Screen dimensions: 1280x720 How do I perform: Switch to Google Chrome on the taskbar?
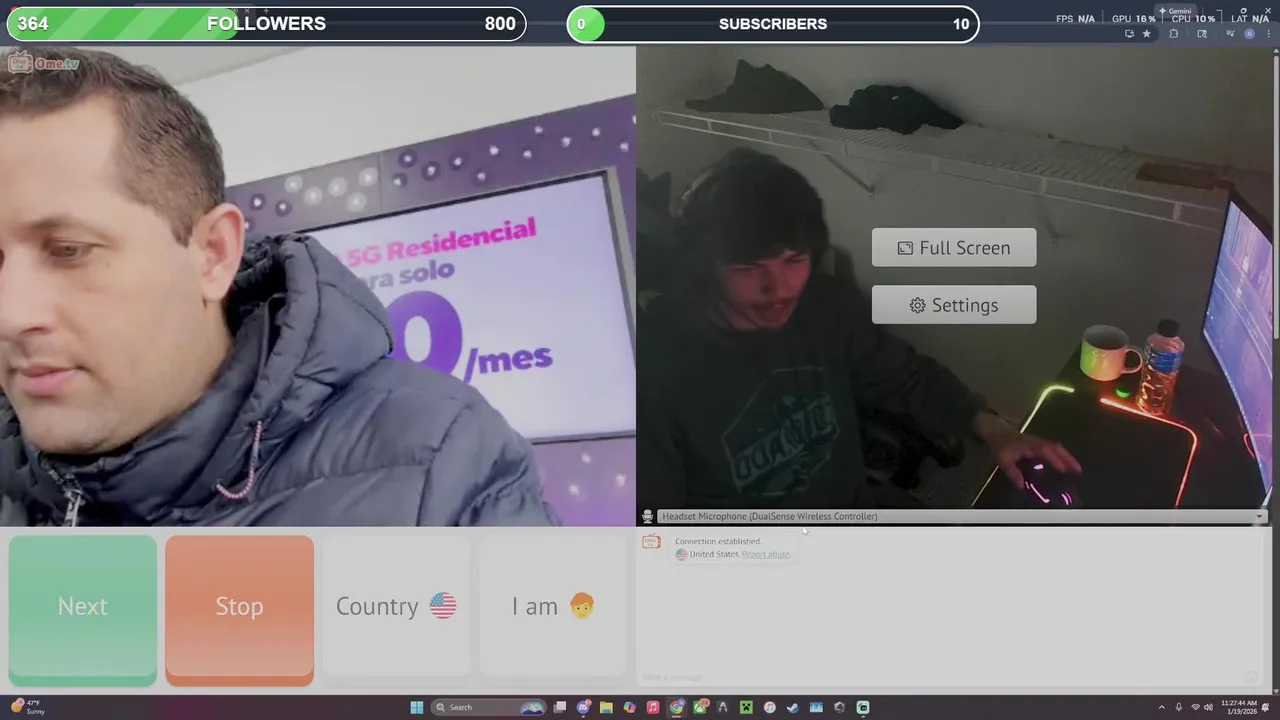click(677, 707)
